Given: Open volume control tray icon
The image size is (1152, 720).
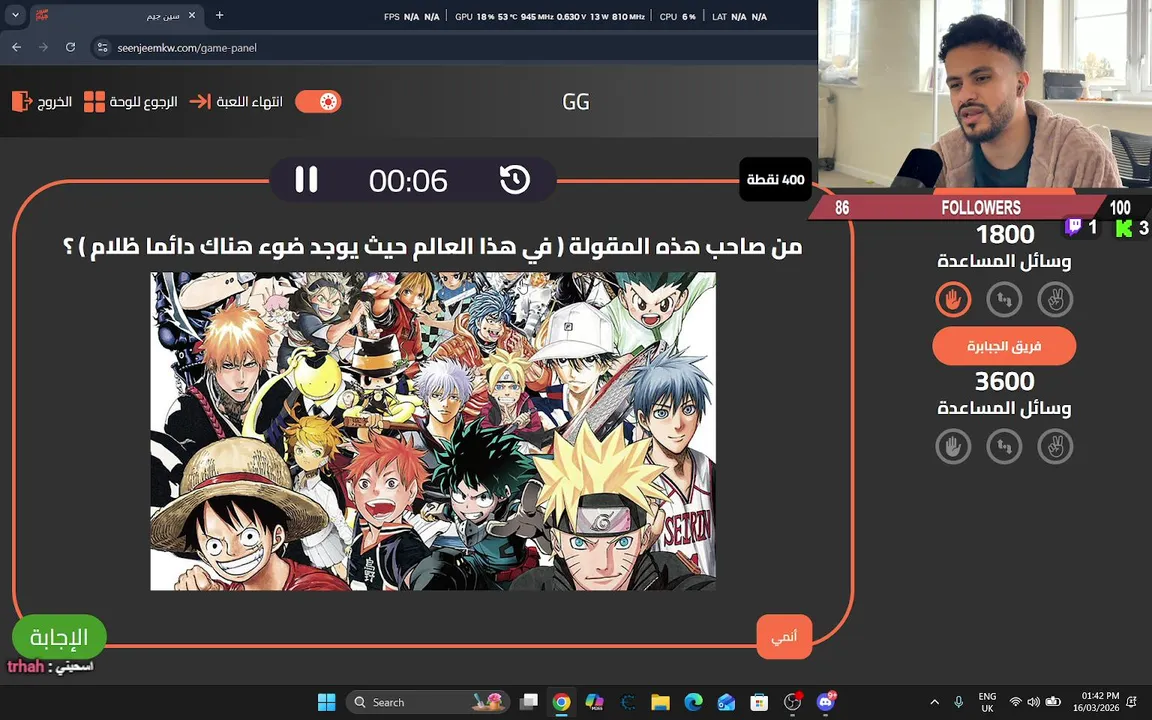Looking at the screenshot, I should [x=1034, y=702].
